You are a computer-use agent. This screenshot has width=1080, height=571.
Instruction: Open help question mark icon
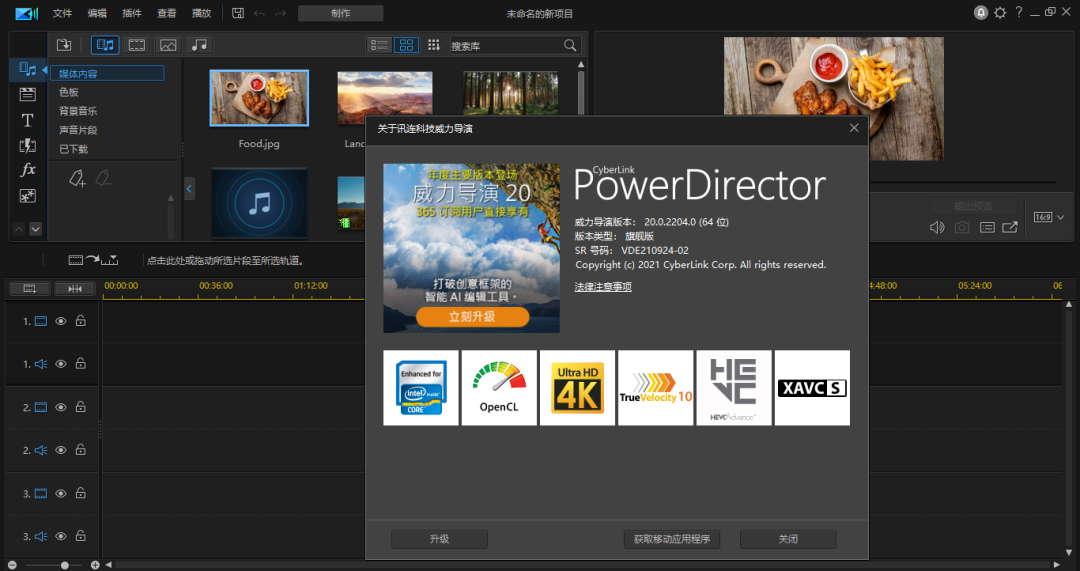click(1019, 12)
